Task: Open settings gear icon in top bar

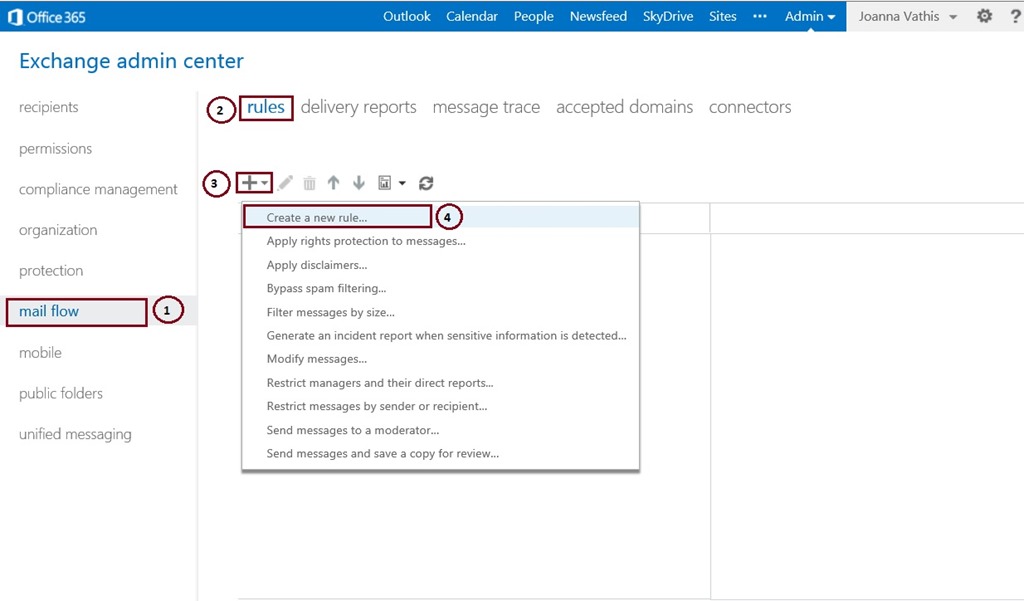Action: click(984, 16)
